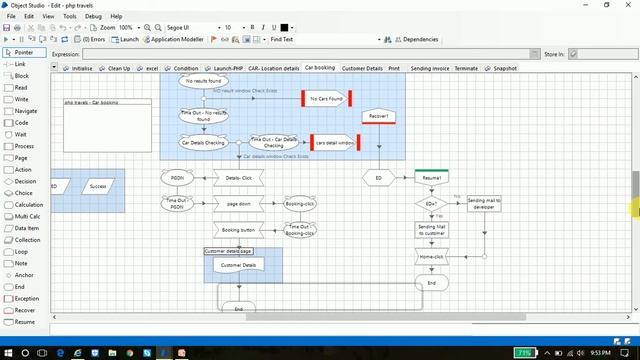Open the Application Modeller
Screen dimensions: 640x360
click(173, 40)
